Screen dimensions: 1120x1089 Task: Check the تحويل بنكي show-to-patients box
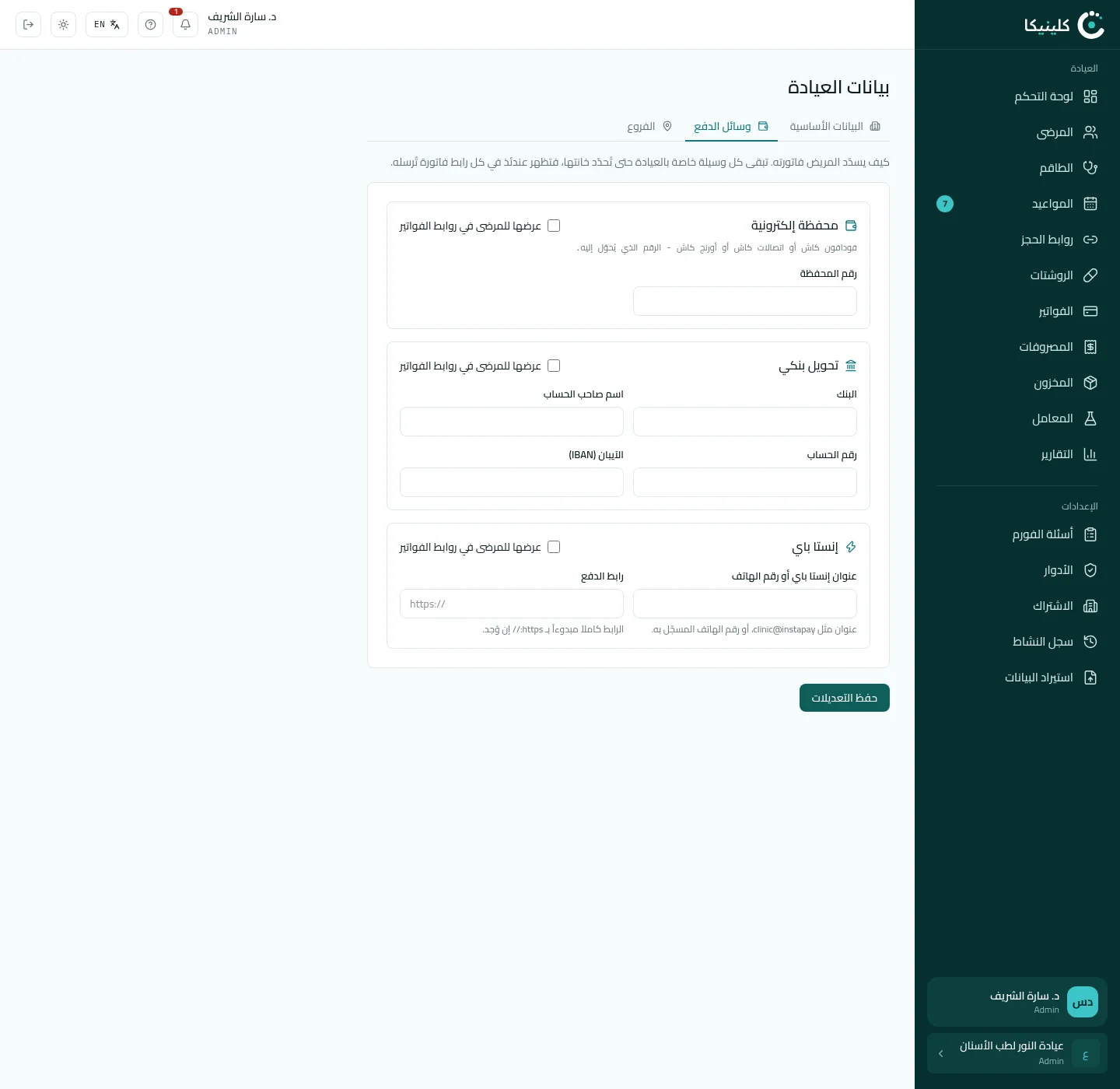click(x=554, y=366)
